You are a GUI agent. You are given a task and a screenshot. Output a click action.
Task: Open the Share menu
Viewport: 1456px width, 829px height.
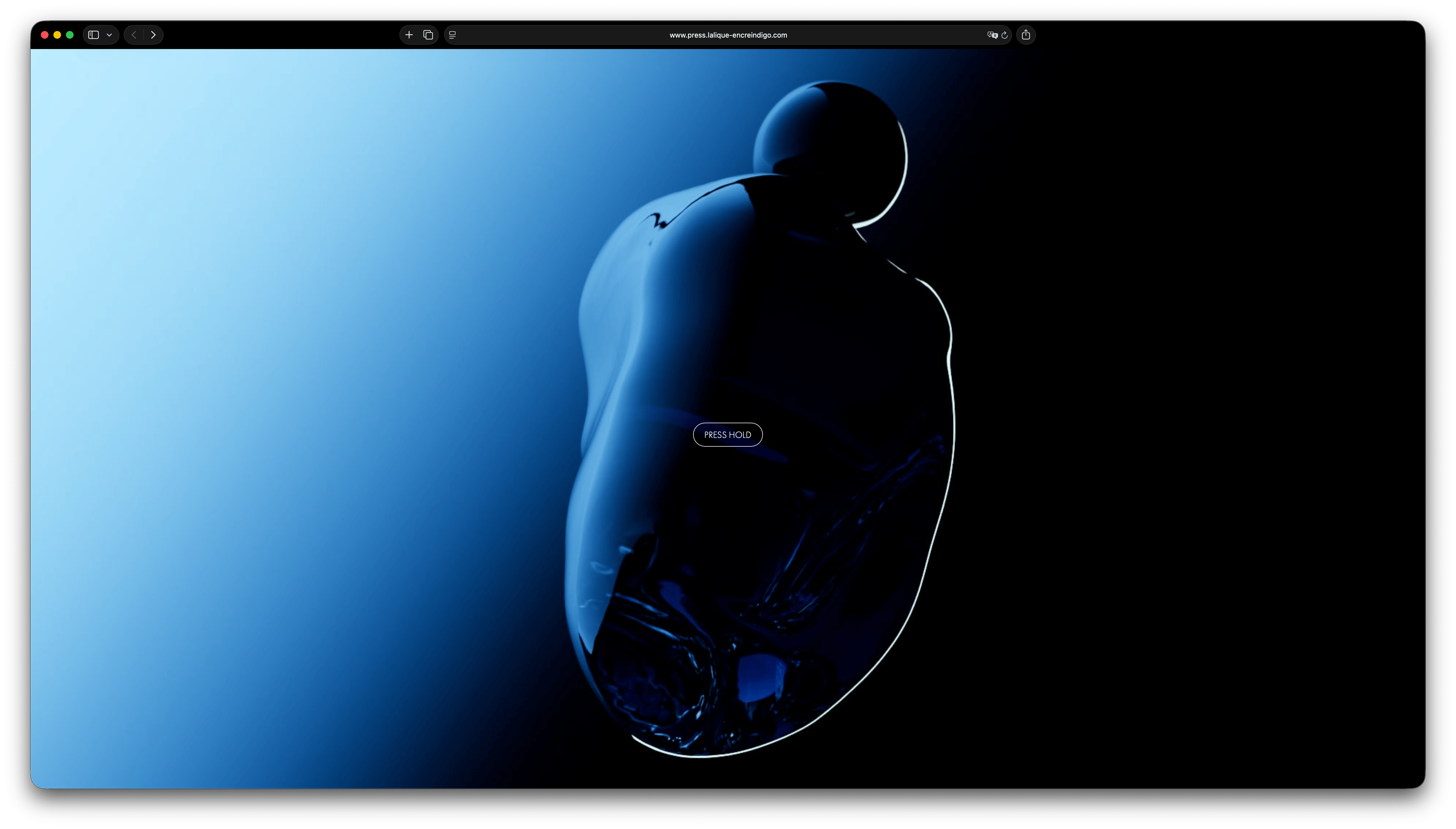(x=1026, y=35)
